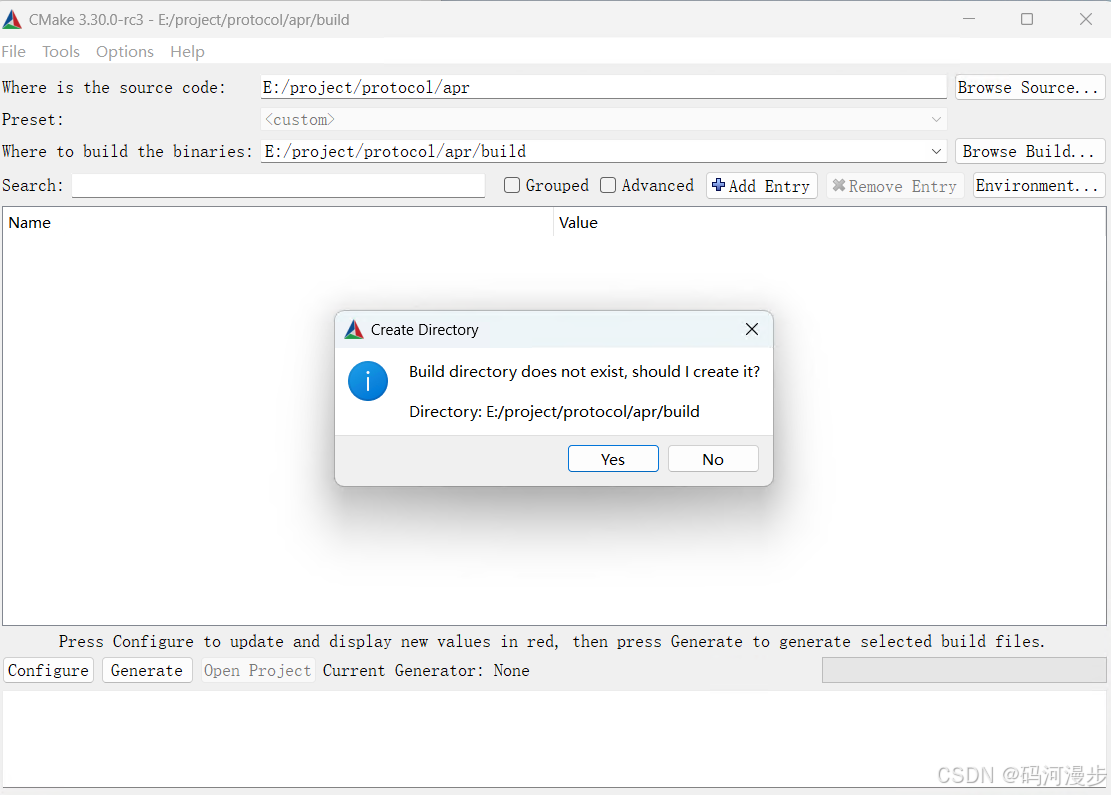This screenshot has height=795, width=1111.
Task: Click Browse Build button
Action: [x=1030, y=152]
